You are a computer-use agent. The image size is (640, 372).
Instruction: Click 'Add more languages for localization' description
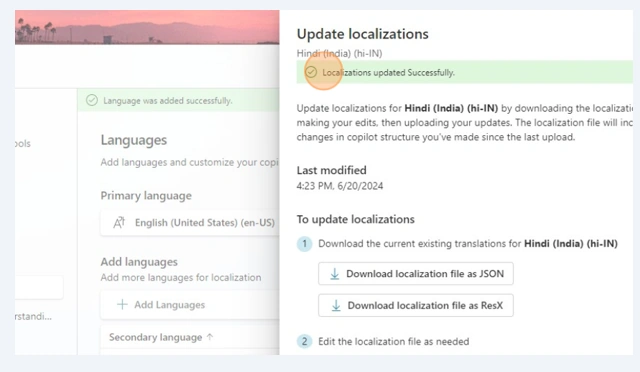click(x=181, y=278)
